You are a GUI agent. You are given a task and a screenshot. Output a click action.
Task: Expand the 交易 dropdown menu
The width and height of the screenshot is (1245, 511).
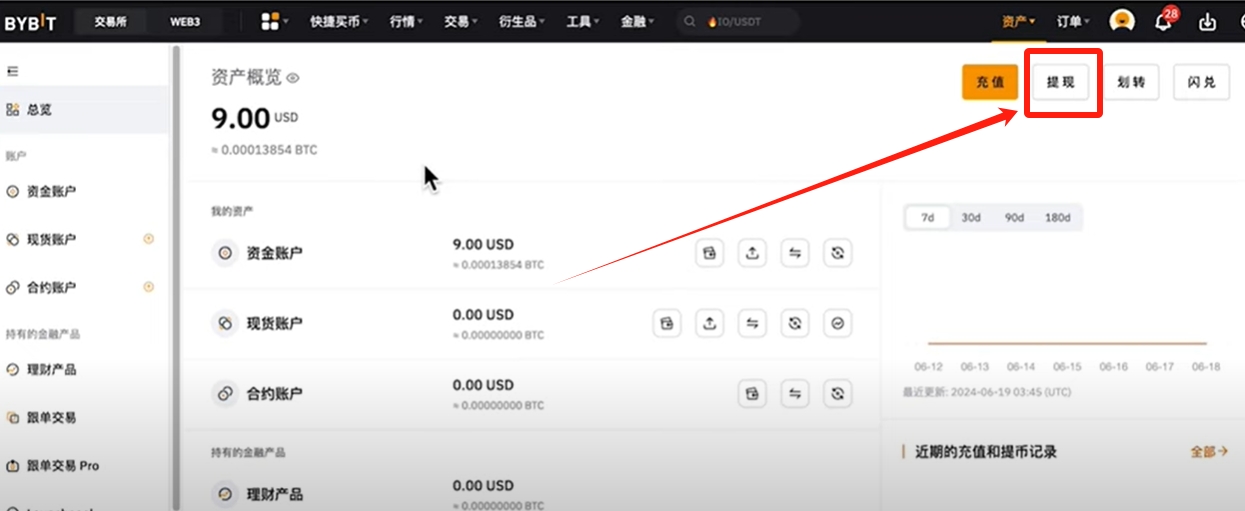[461, 22]
